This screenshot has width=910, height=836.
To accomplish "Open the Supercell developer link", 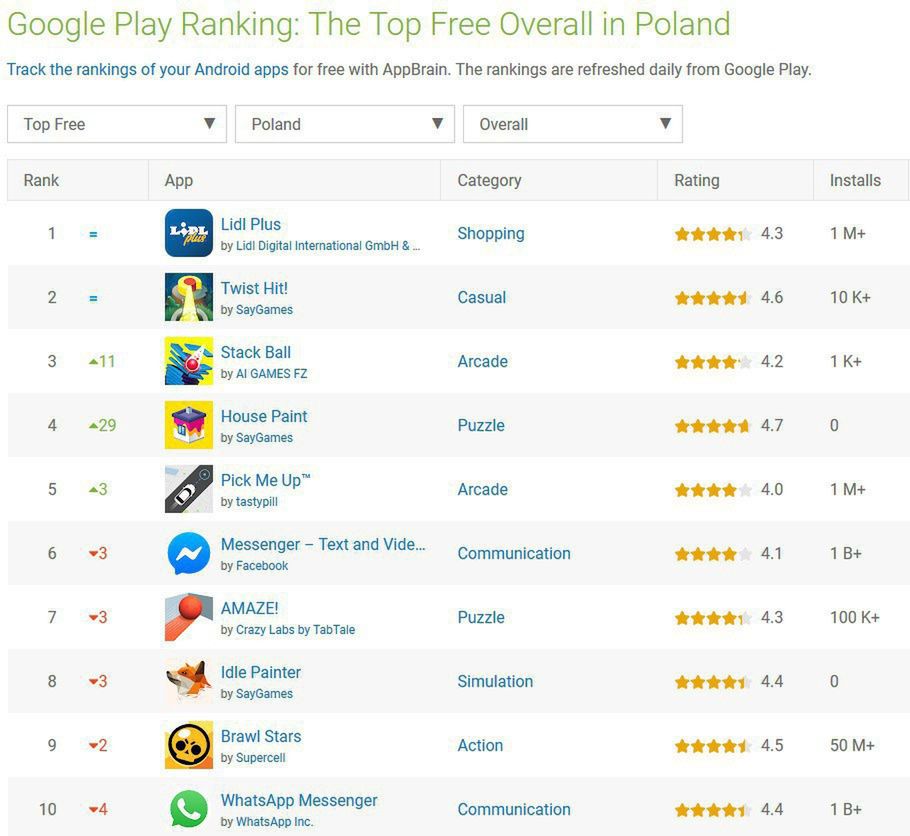I will tap(260, 758).
